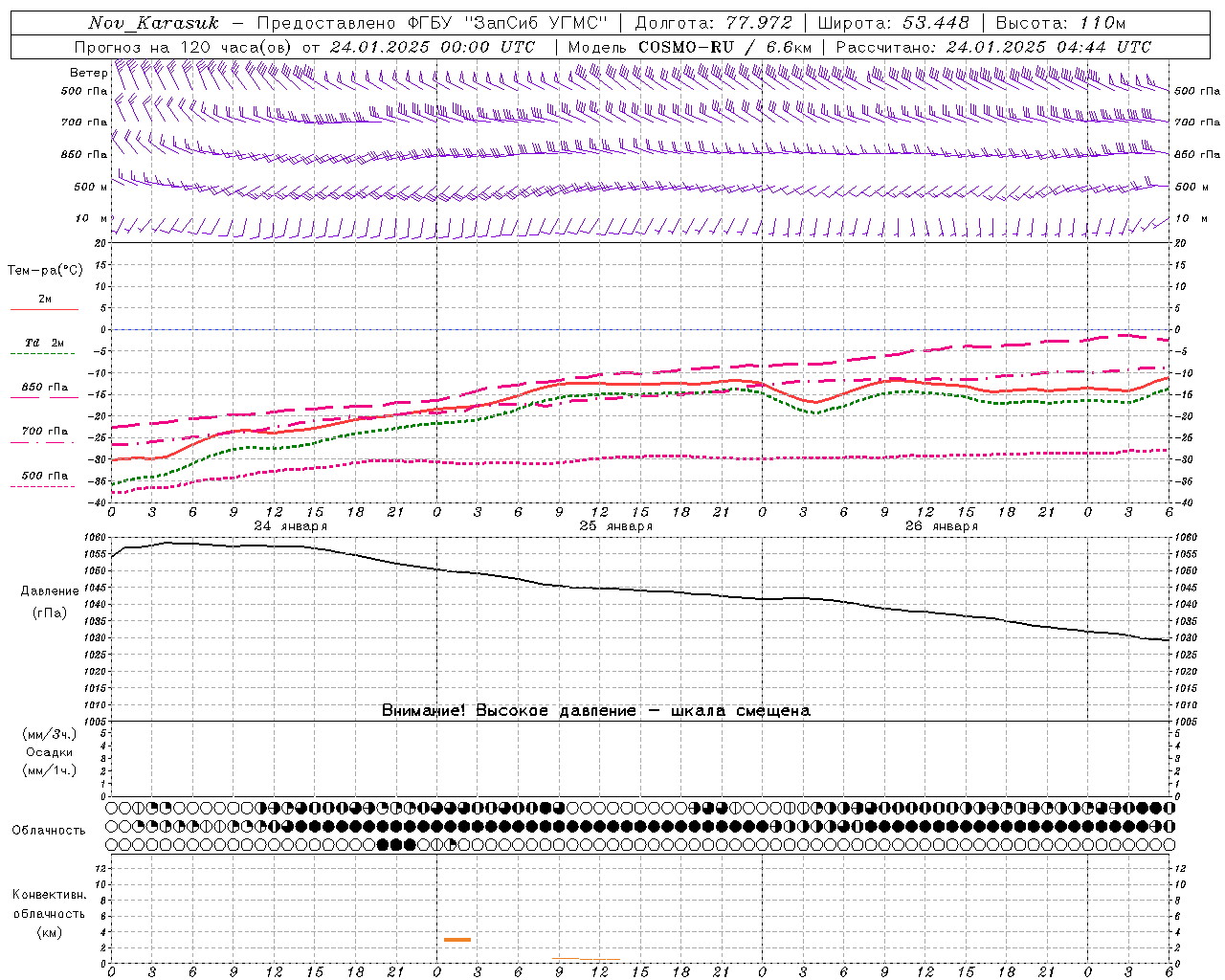Click the orange convective cloud bar near 3 km

[x=457, y=940]
